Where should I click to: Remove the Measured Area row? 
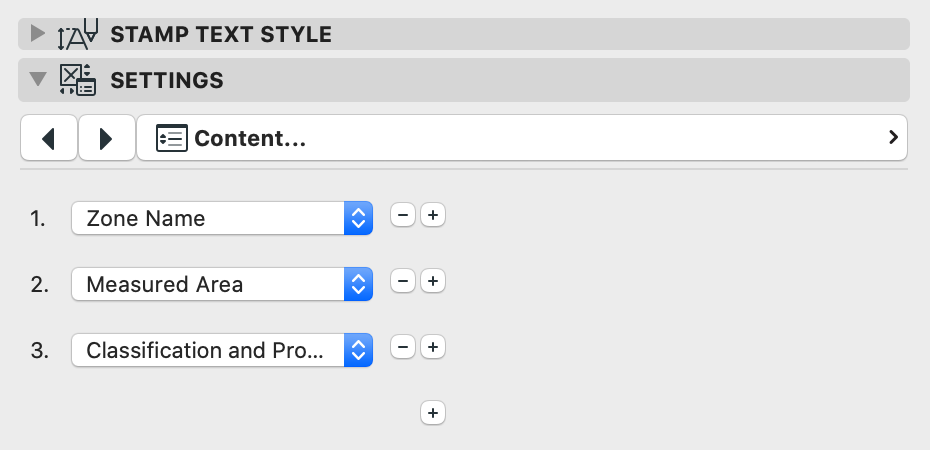click(x=402, y=282)
